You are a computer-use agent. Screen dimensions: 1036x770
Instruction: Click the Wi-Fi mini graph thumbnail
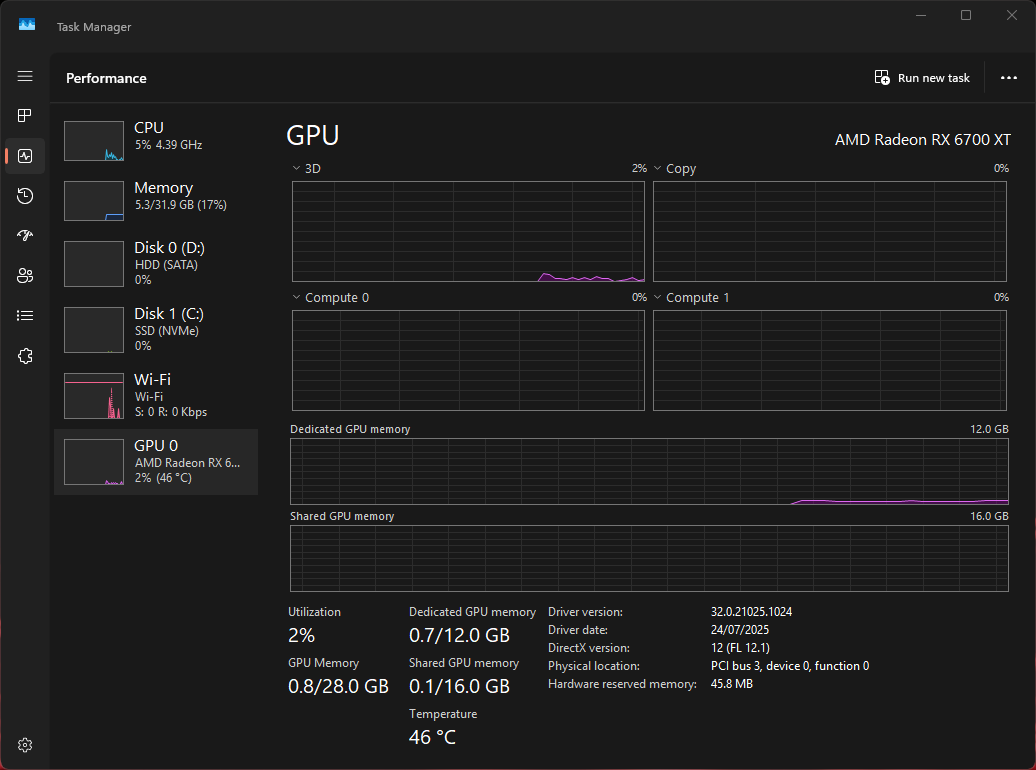(94, 396)
